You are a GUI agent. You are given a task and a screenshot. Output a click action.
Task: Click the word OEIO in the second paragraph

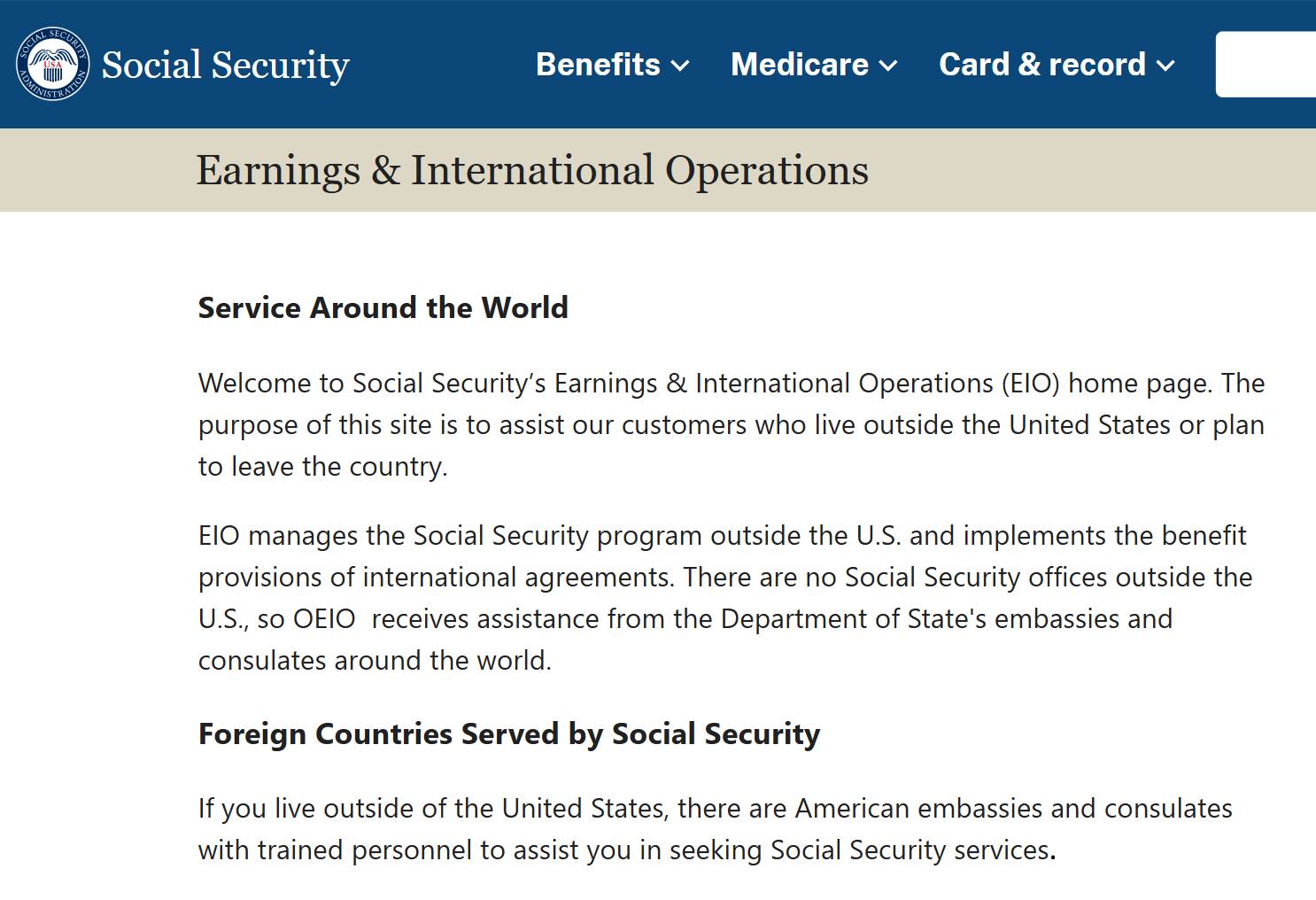324,618
